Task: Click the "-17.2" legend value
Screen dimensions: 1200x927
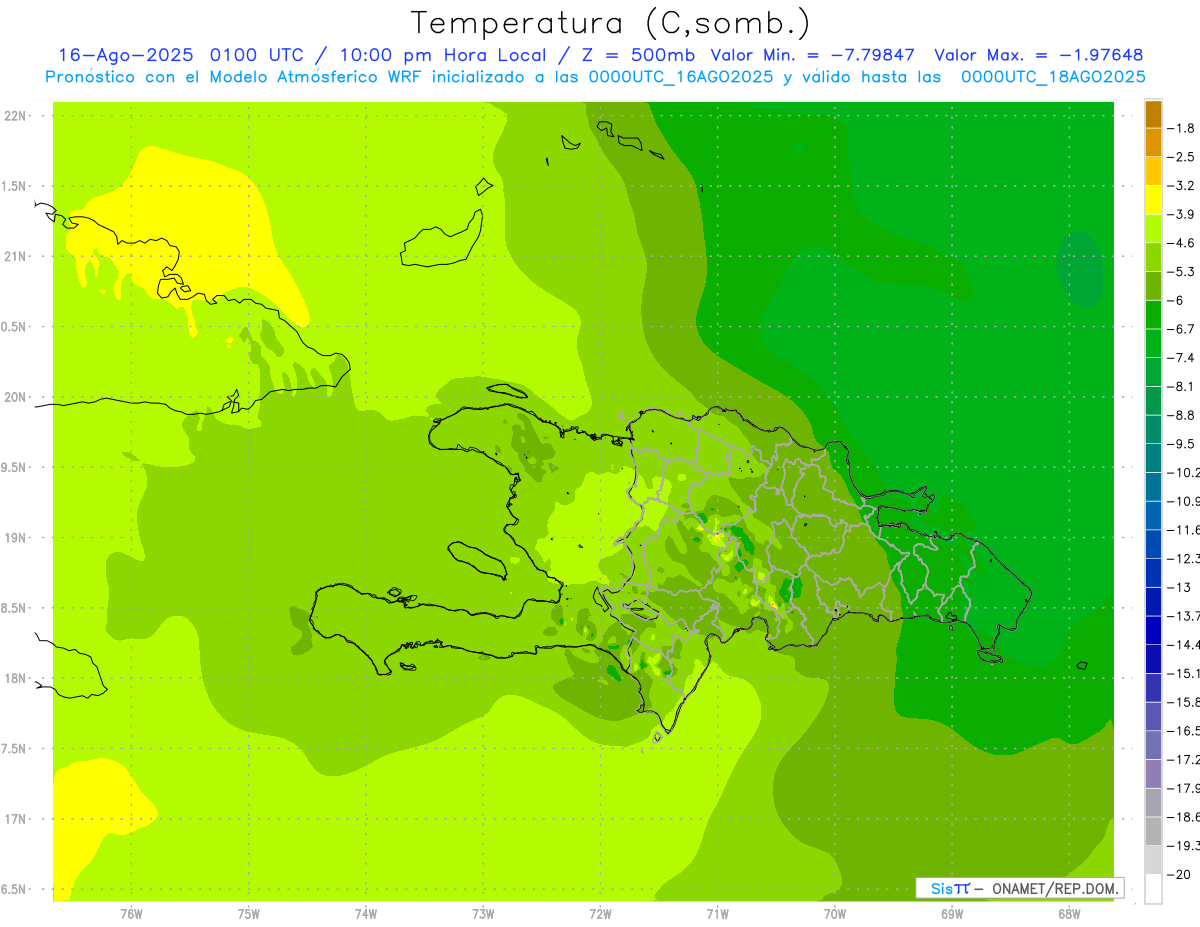Action: (x=1184, y=759)
